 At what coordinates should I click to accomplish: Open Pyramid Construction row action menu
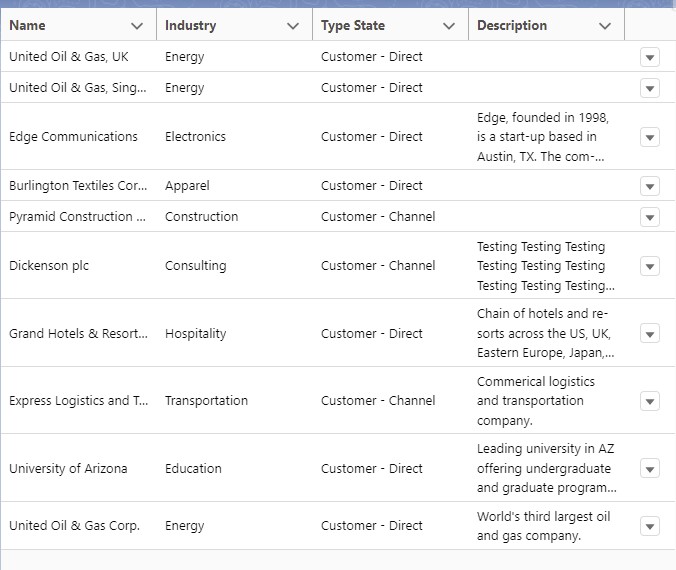tap(650, 217)
